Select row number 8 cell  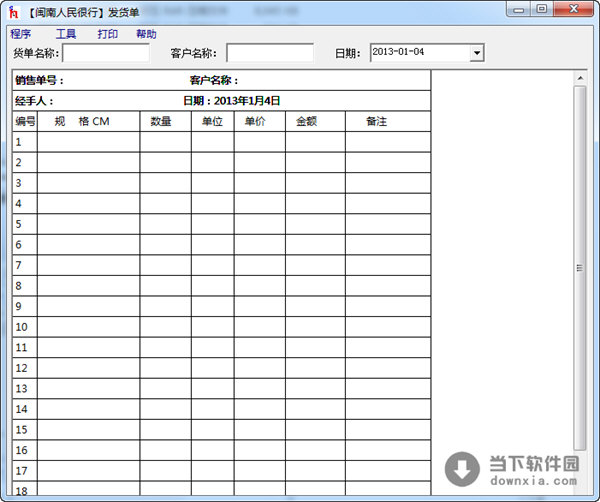(x=25, y=286)
